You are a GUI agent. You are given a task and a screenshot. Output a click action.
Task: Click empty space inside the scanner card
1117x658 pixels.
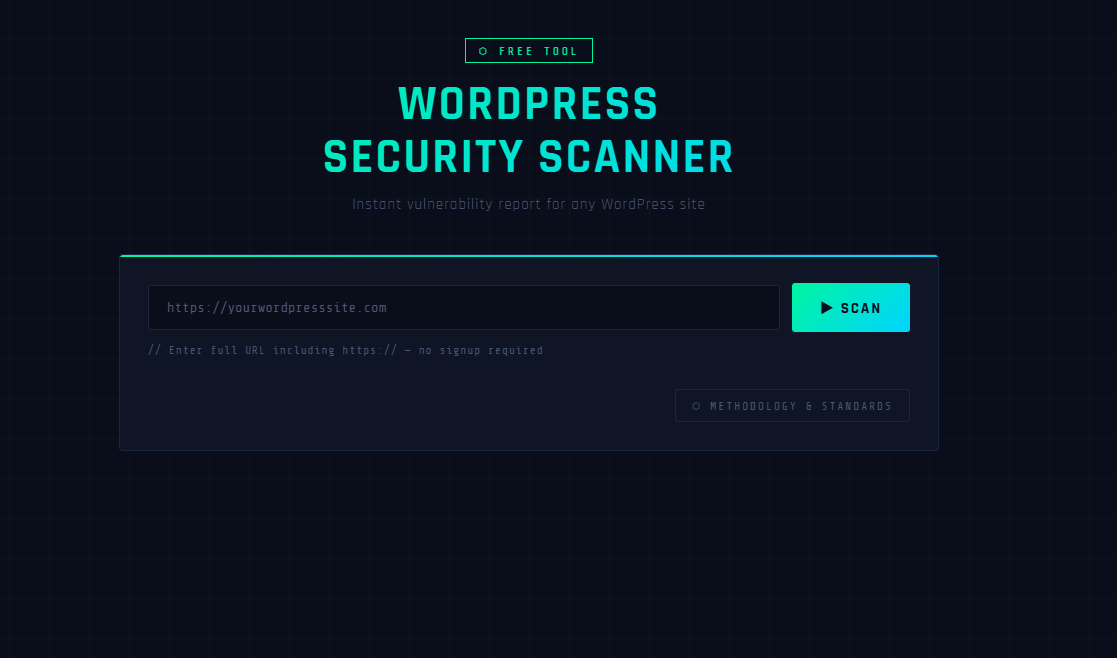(400, 410)
